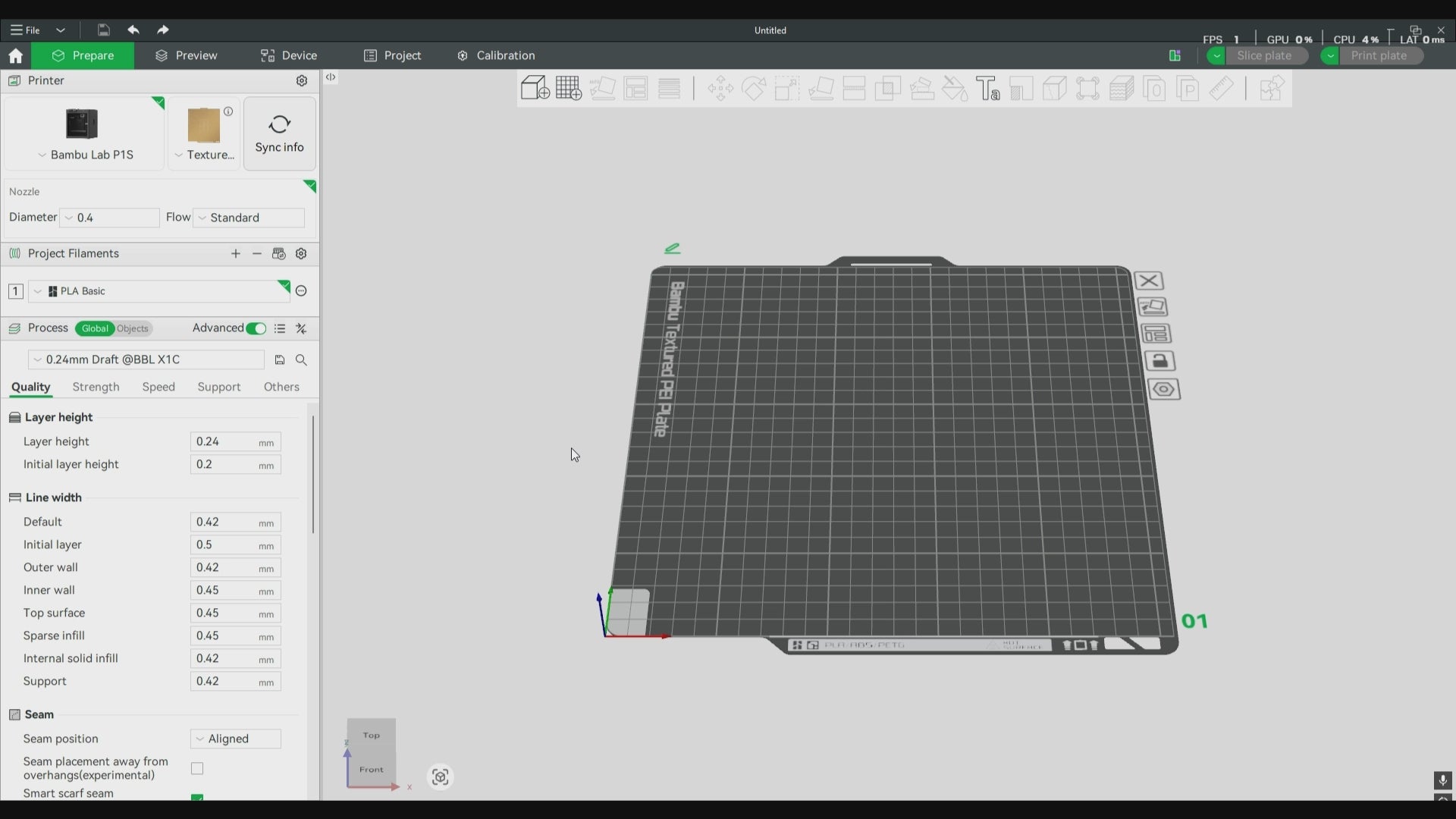Screen dimensions: 1456x819
Task: Click the lock plate icon
Action: 1159,361
